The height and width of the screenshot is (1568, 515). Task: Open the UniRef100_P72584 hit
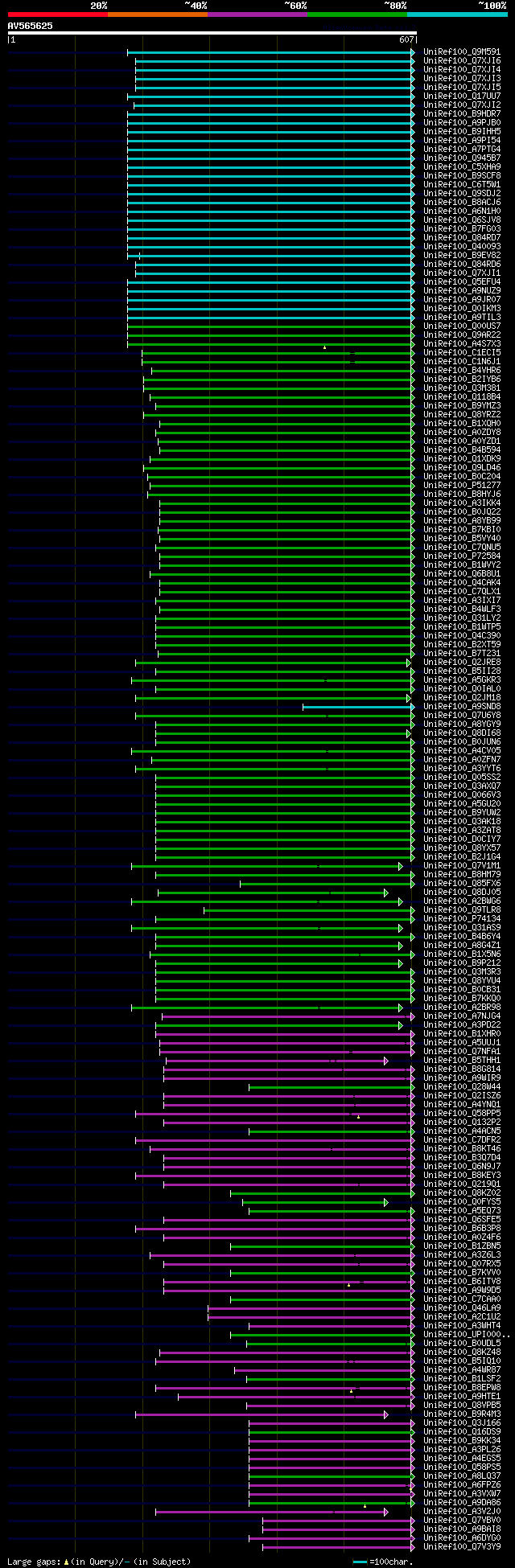pyautogui.click(x=462, y=556)
